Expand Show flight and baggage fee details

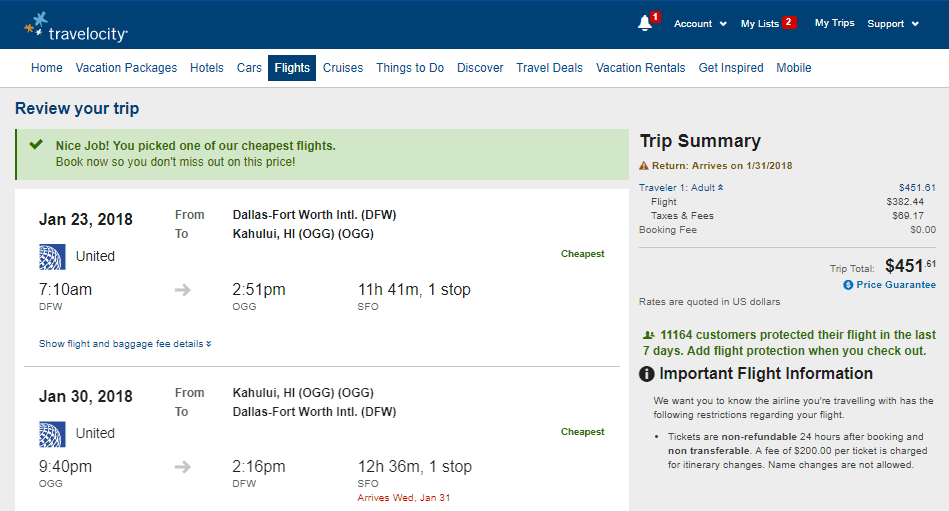click(x=125, y=344)
